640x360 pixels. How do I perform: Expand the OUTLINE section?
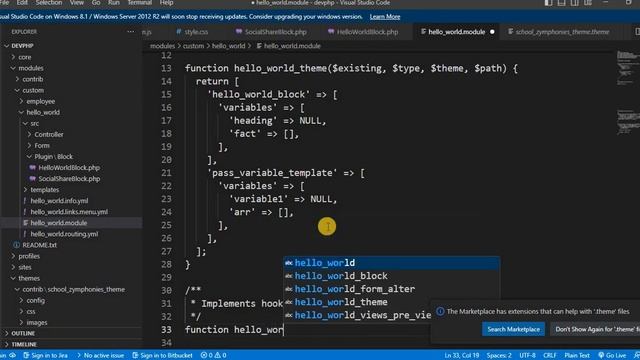click(71, 333)
